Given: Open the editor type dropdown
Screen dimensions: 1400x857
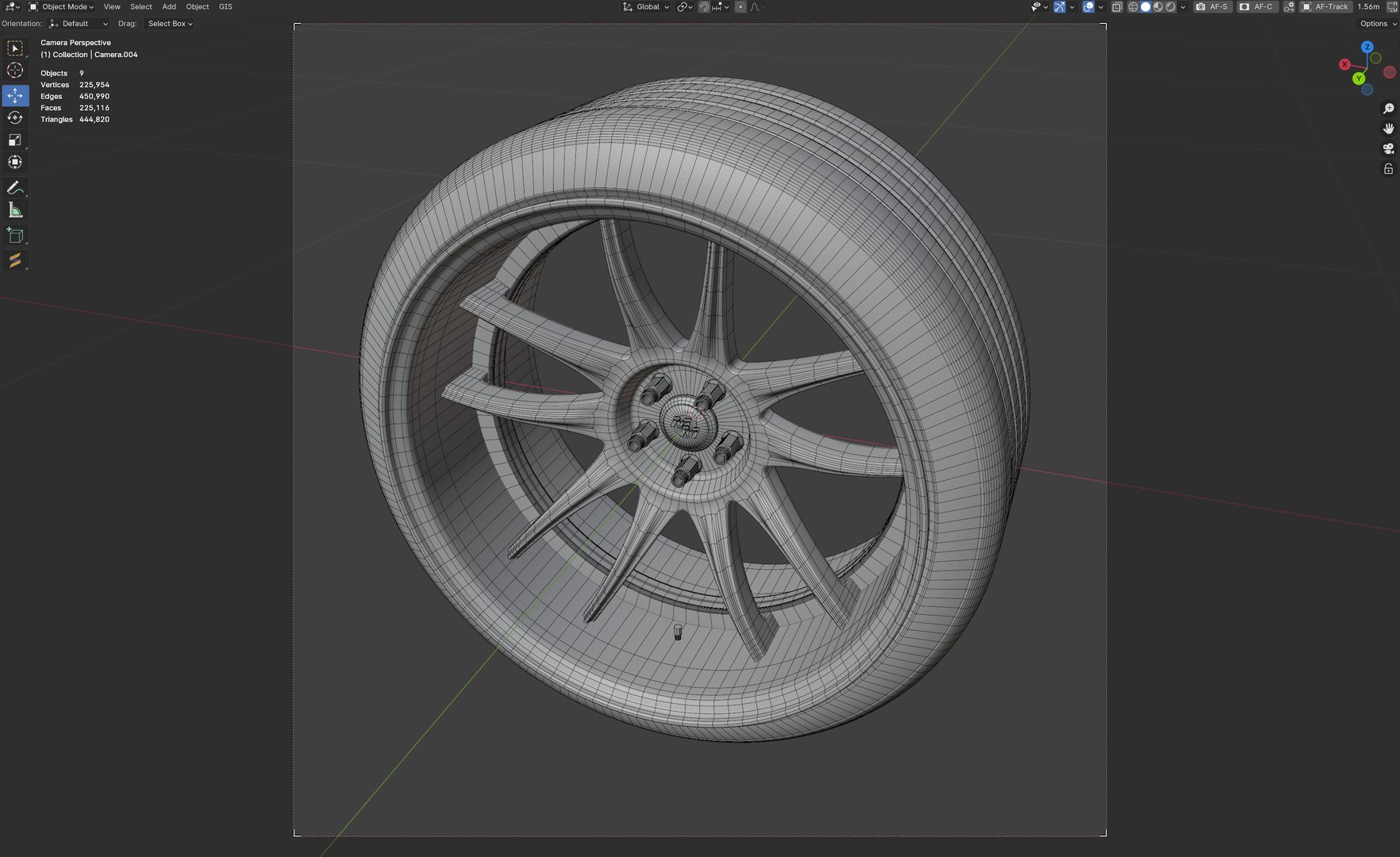Looking at the screenshot, I should point(11,7).
